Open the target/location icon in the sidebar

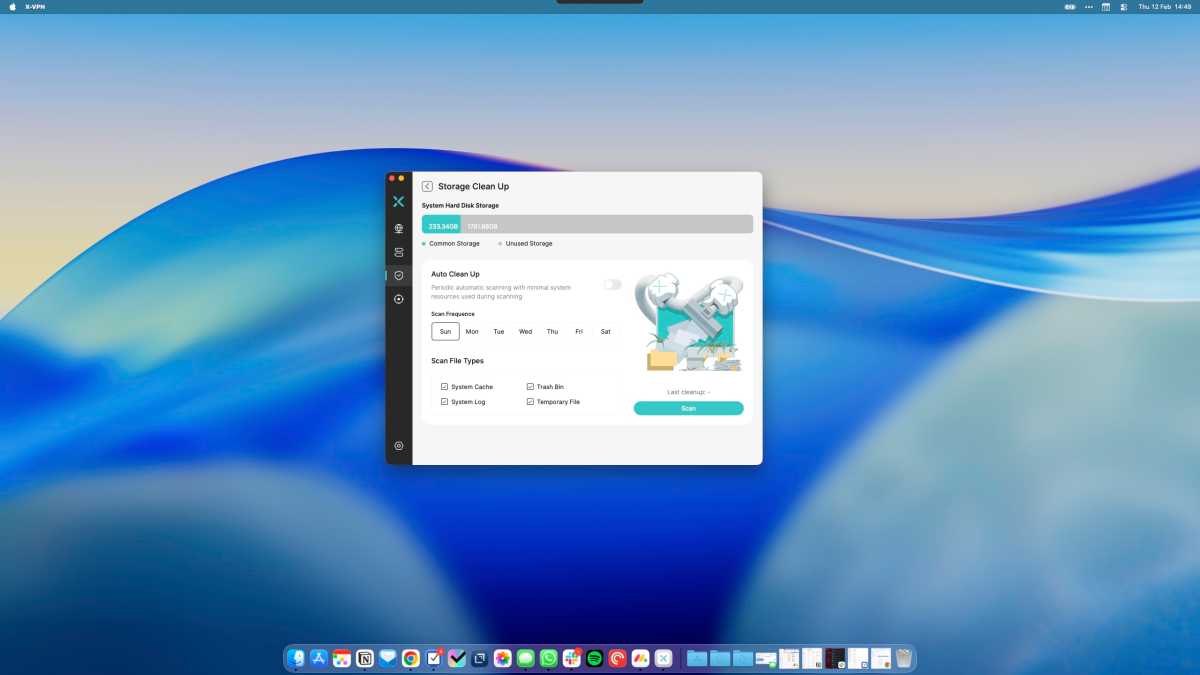(398, 298)
